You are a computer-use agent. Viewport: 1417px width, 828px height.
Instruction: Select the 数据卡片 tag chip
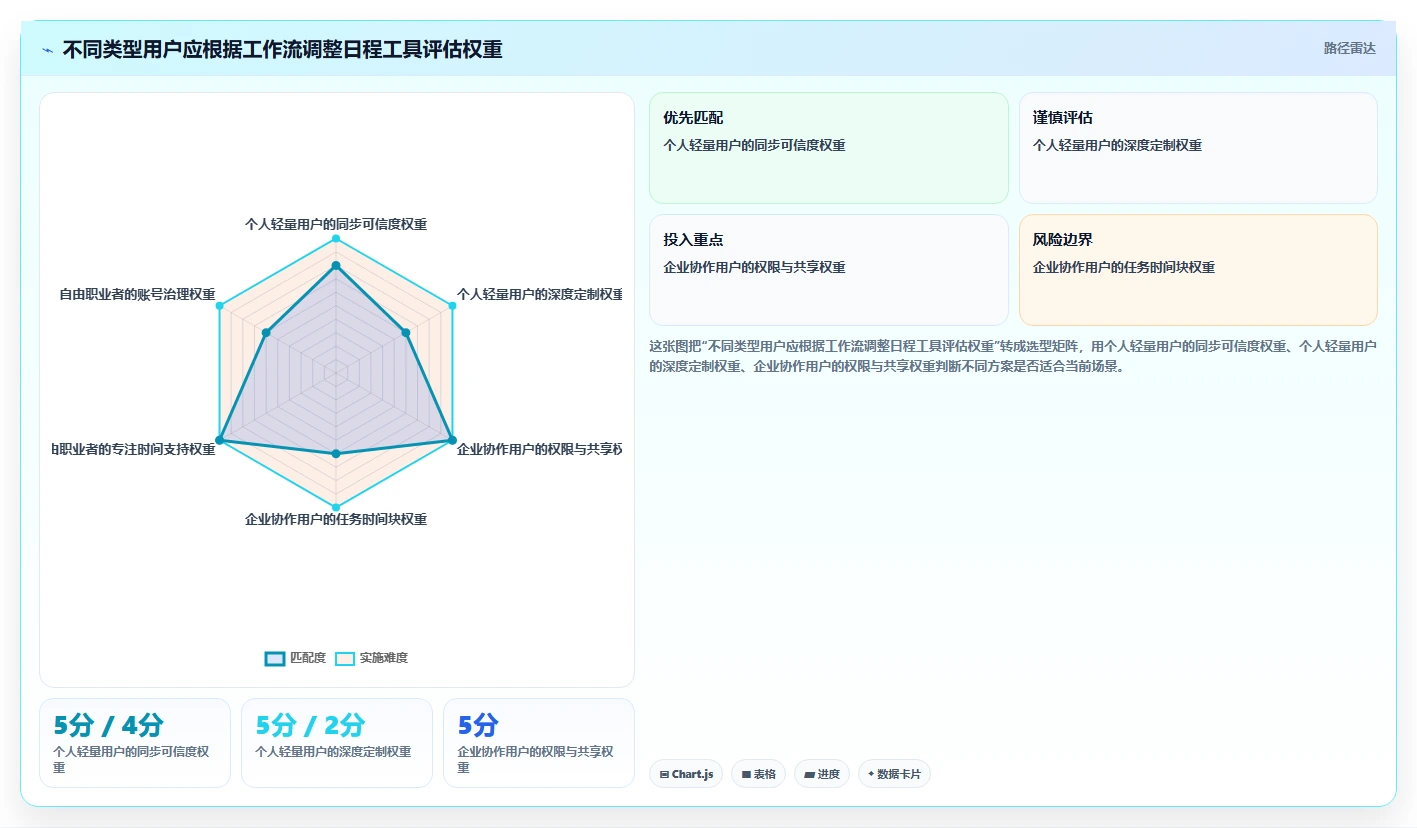(894, 774)
